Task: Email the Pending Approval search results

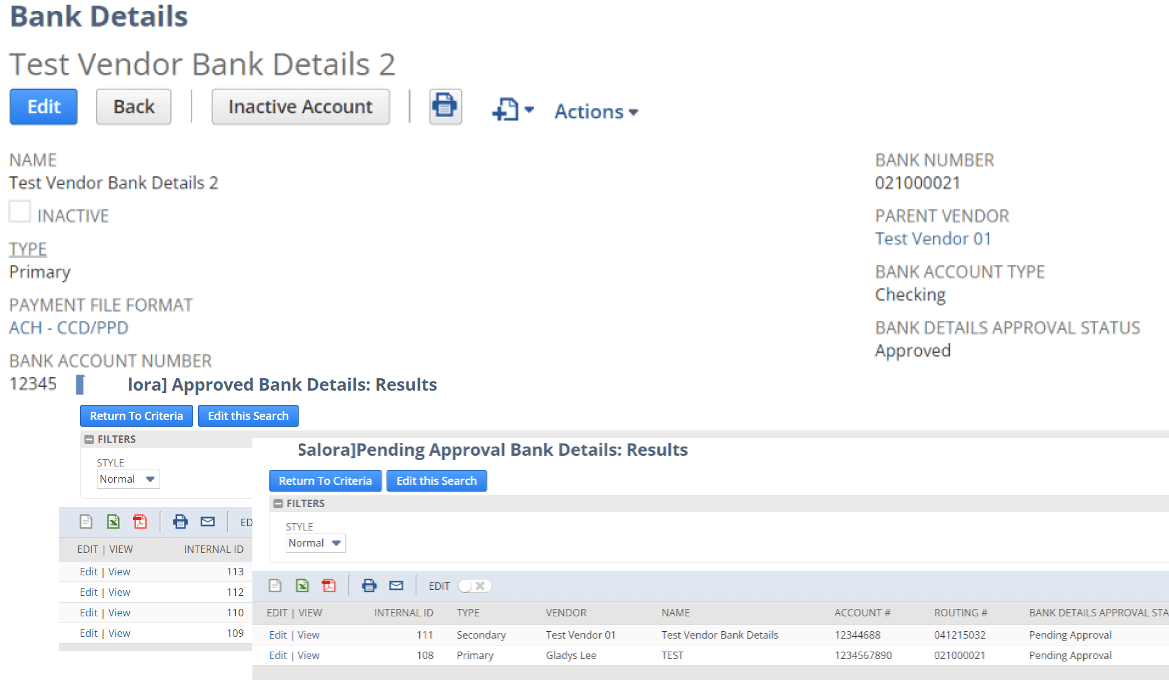Action: pyautogui.click(x=396, y=586)
